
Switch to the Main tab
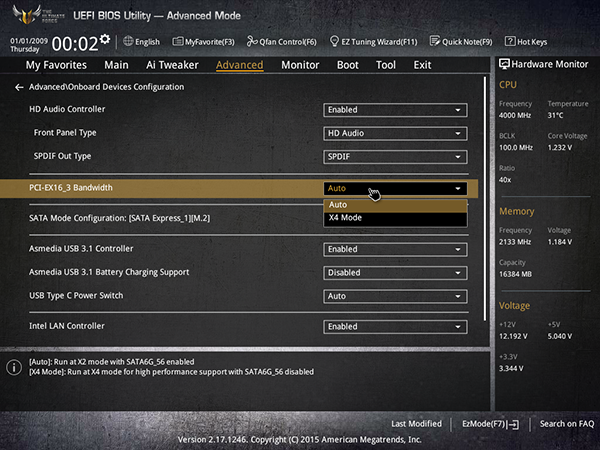click(116, 65)
